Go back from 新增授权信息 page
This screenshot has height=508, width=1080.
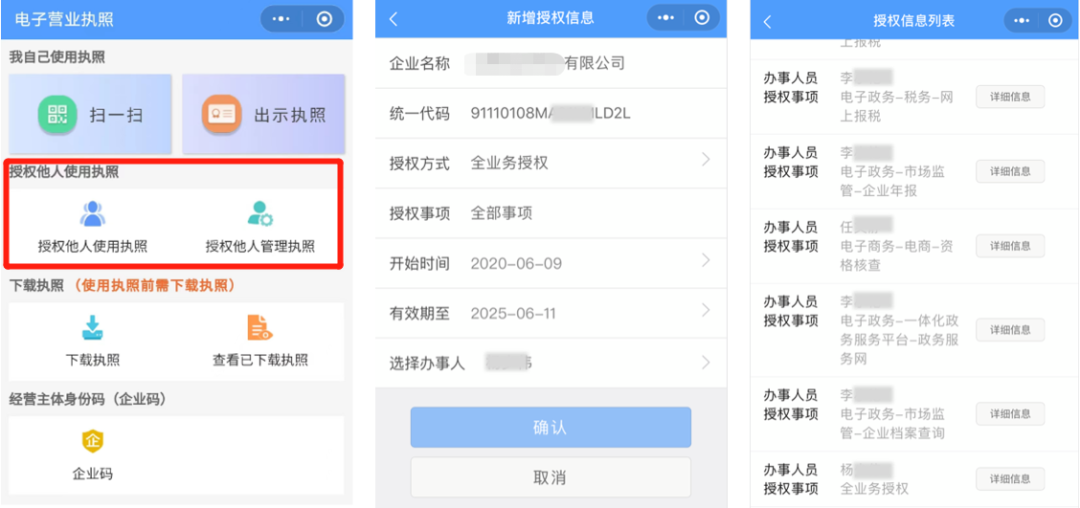click(393, 19)
